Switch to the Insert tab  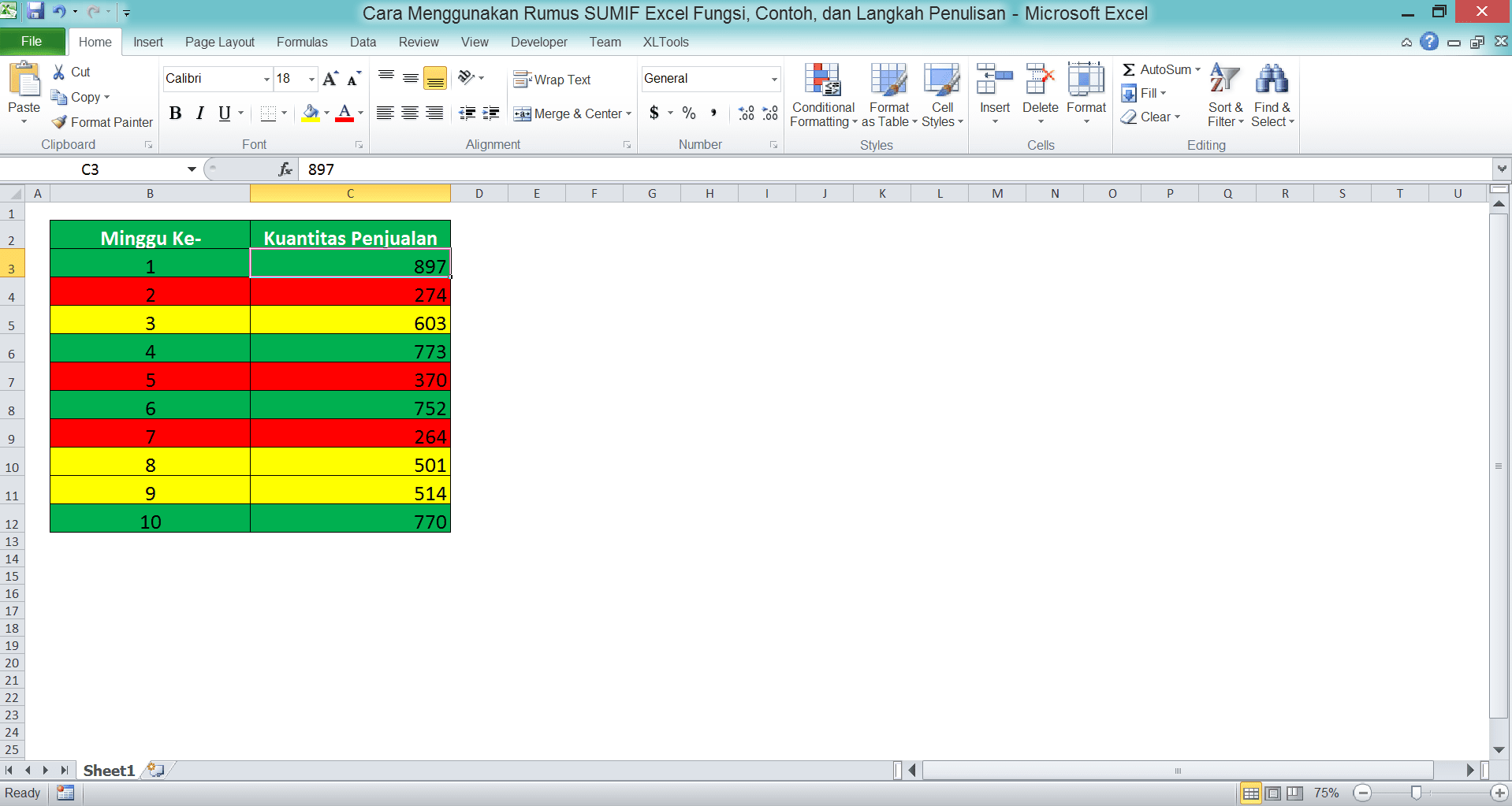[x=148, y=42]
